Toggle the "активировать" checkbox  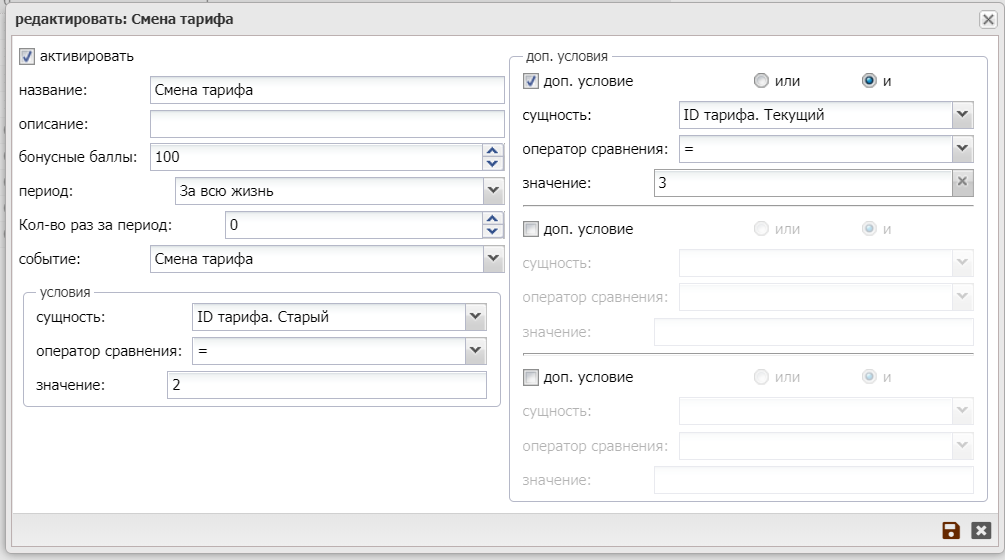(27, 57)
